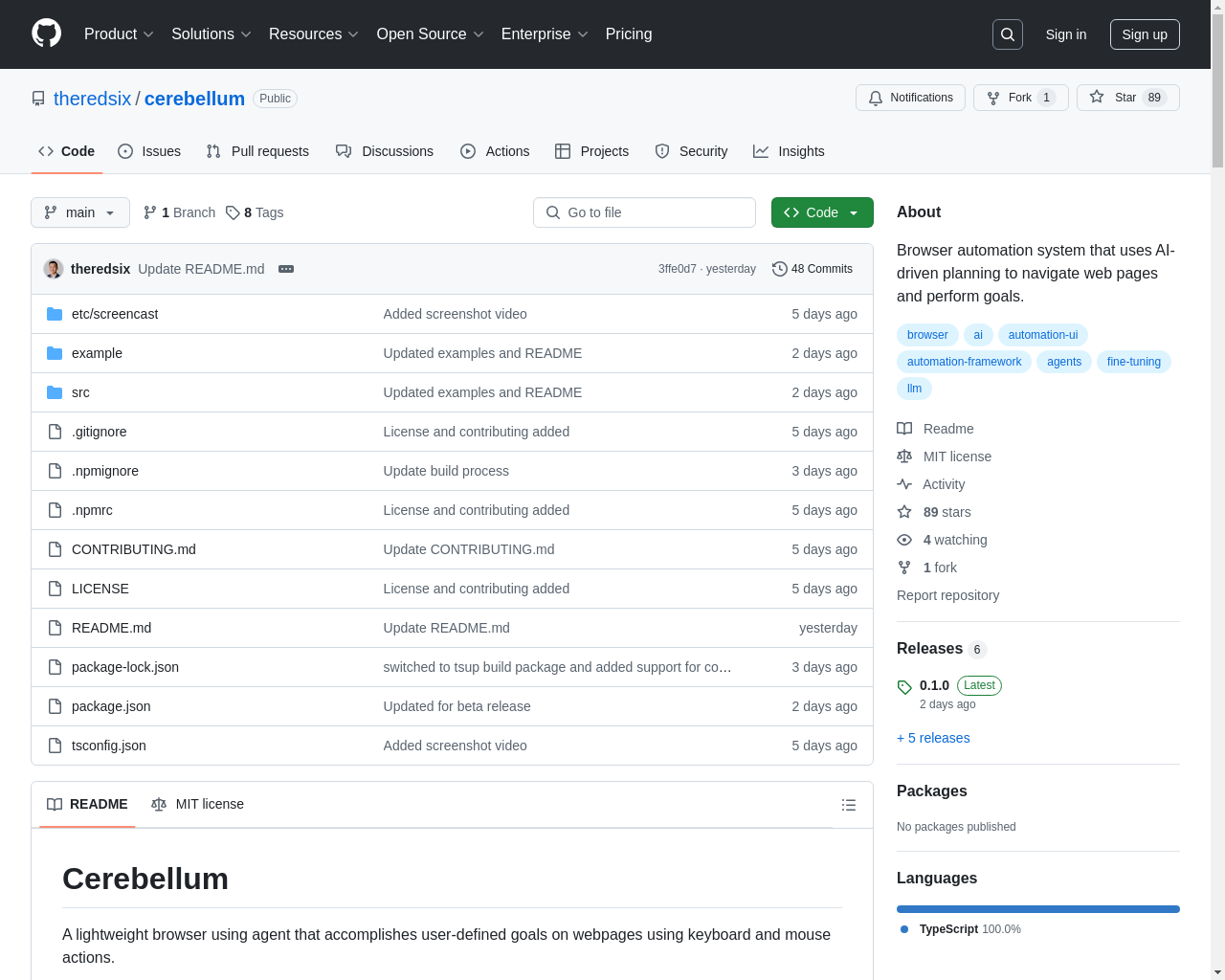The image size is (1225, 980).
Task: Open the search magnifier button
Action: [1008, 34]
